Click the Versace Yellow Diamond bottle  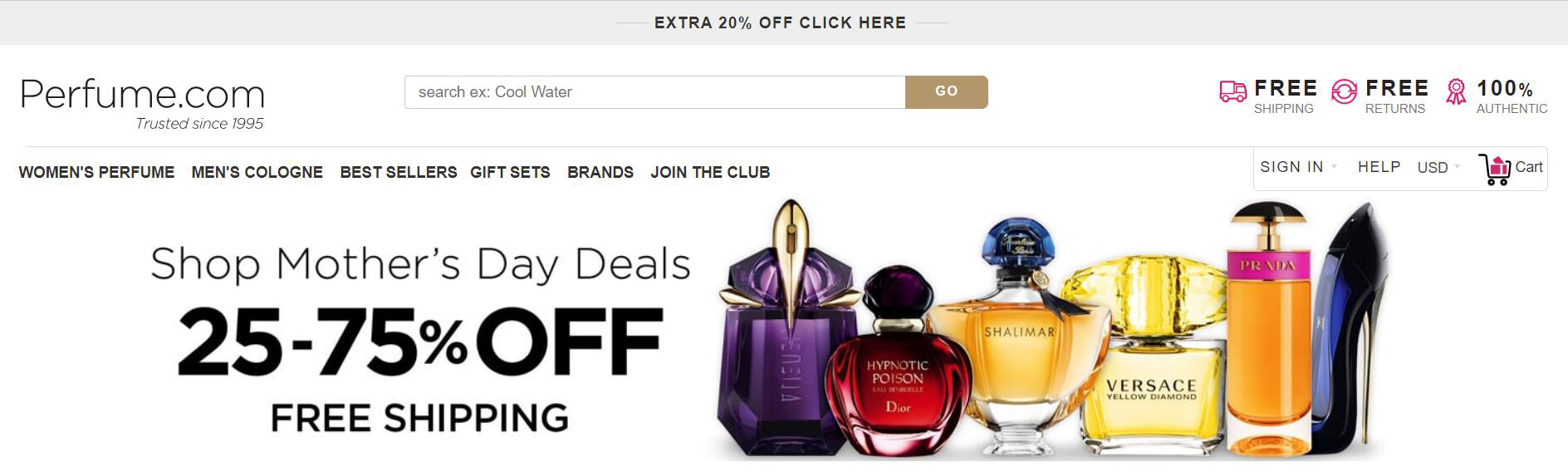pos(1153,357)
